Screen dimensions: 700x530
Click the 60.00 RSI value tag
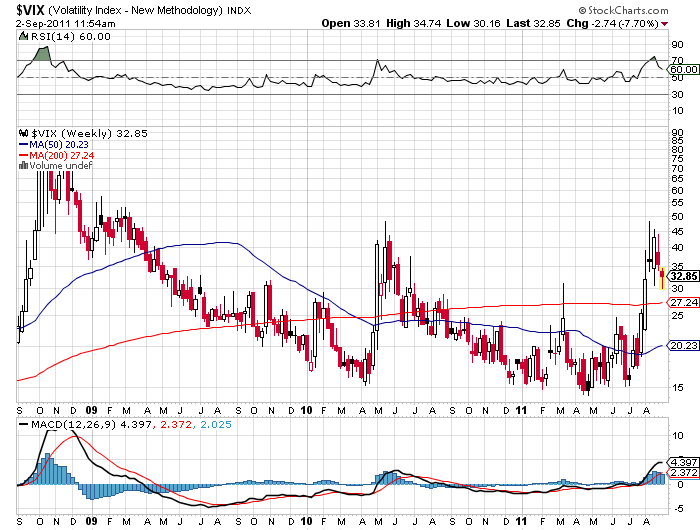[683, 69]
